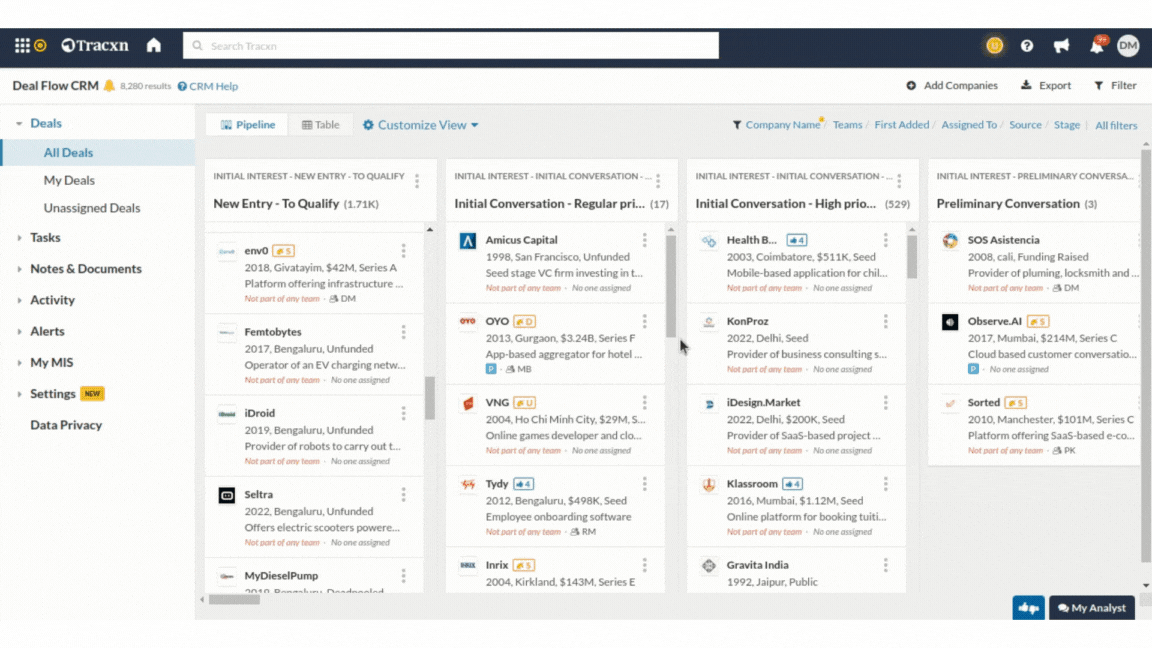Image resolution: width=1152 pixels, height=648 pixels.
Task: Click three-dot menu on env0 card
Action: pos(404,251)
